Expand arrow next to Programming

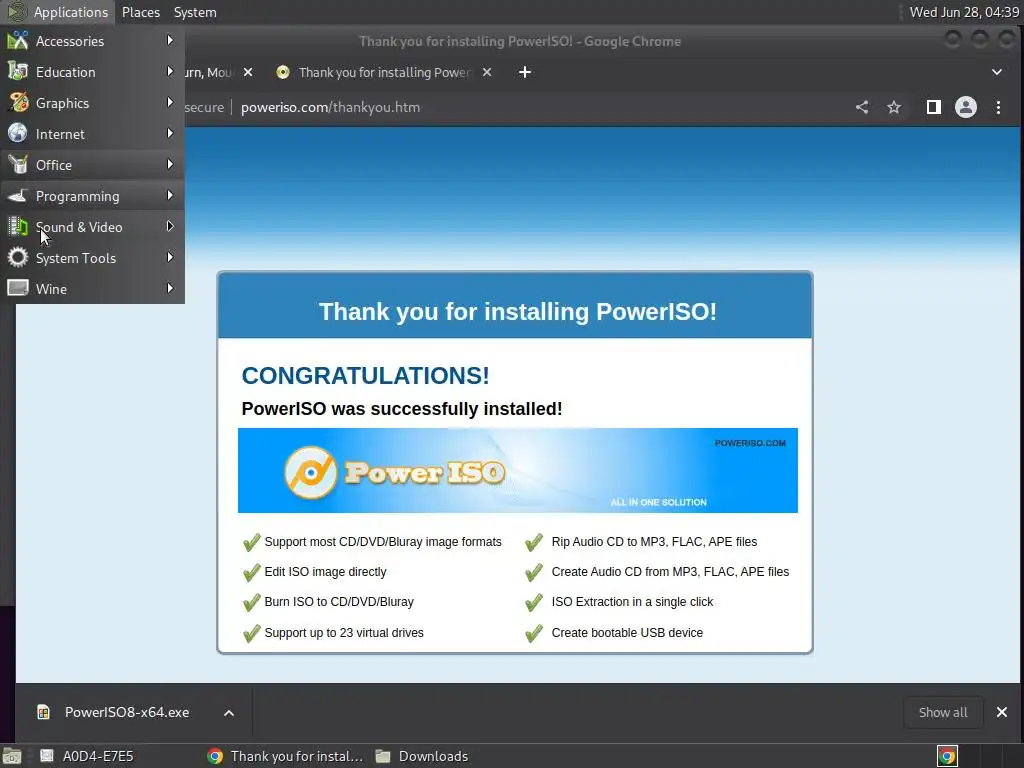pos(170,195)
